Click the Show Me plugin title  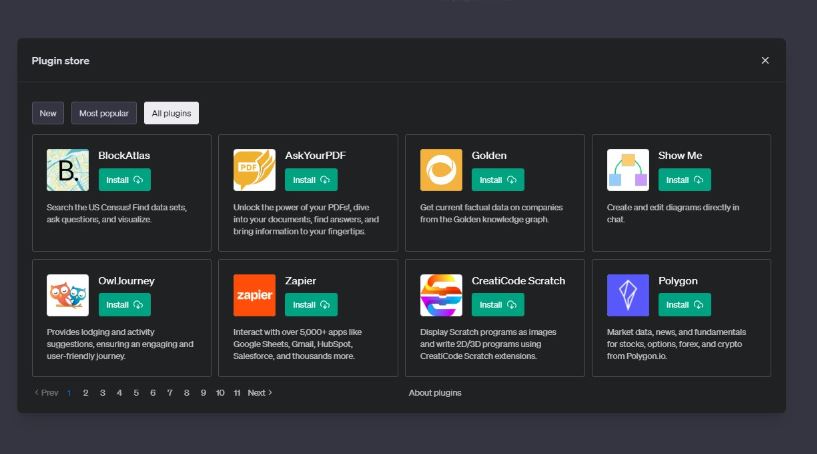click(x=680, y=155)
